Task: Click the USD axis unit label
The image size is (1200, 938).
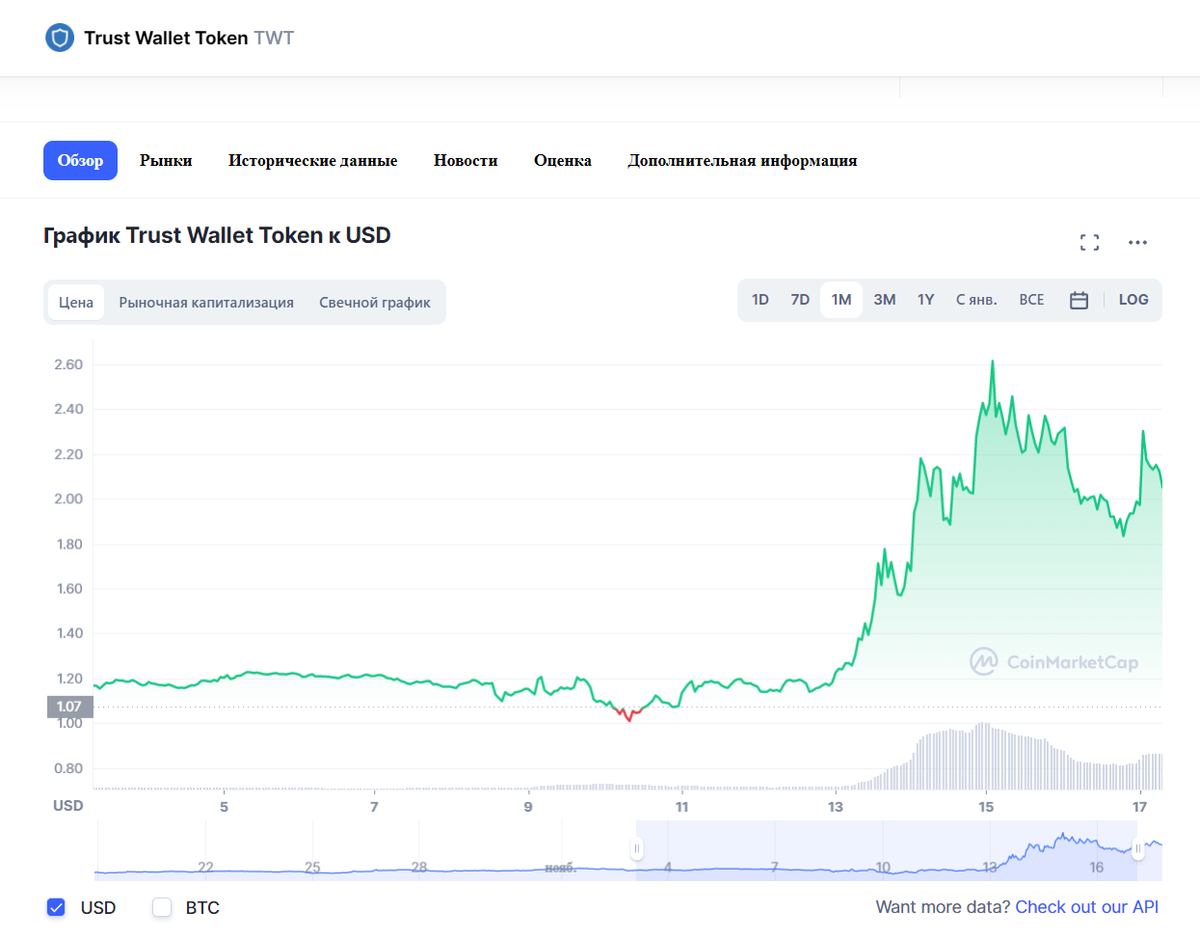Action: 68,806
